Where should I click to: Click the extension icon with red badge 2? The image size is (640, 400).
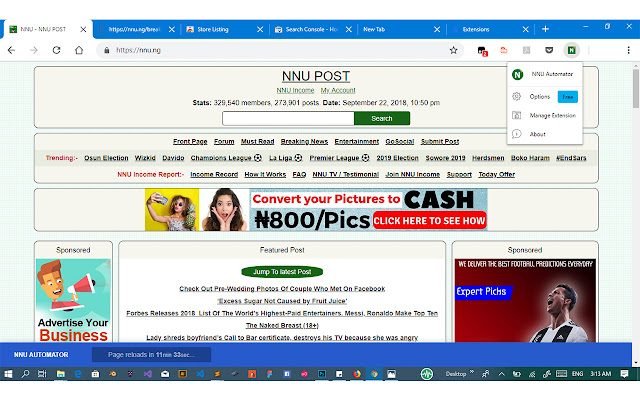[x=482, y=51]
